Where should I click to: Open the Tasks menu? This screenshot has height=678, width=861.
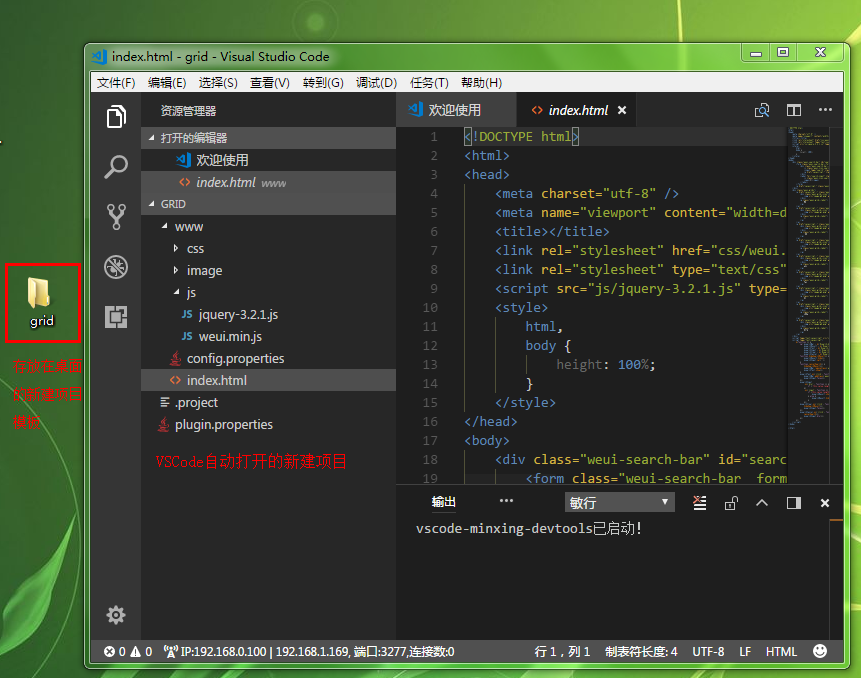pos(429,82)
